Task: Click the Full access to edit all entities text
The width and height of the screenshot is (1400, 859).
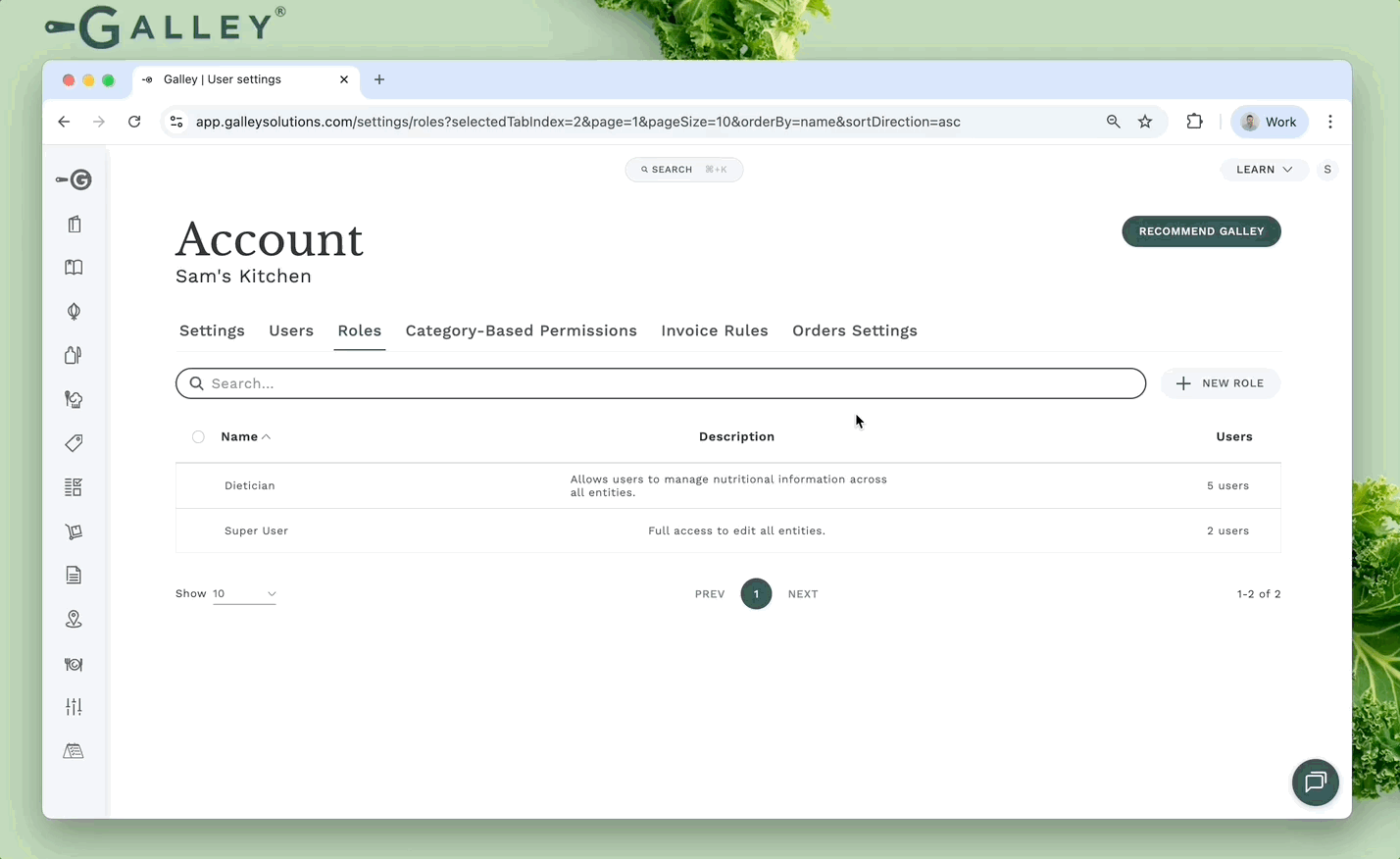Action: click(x=736, y=531)
